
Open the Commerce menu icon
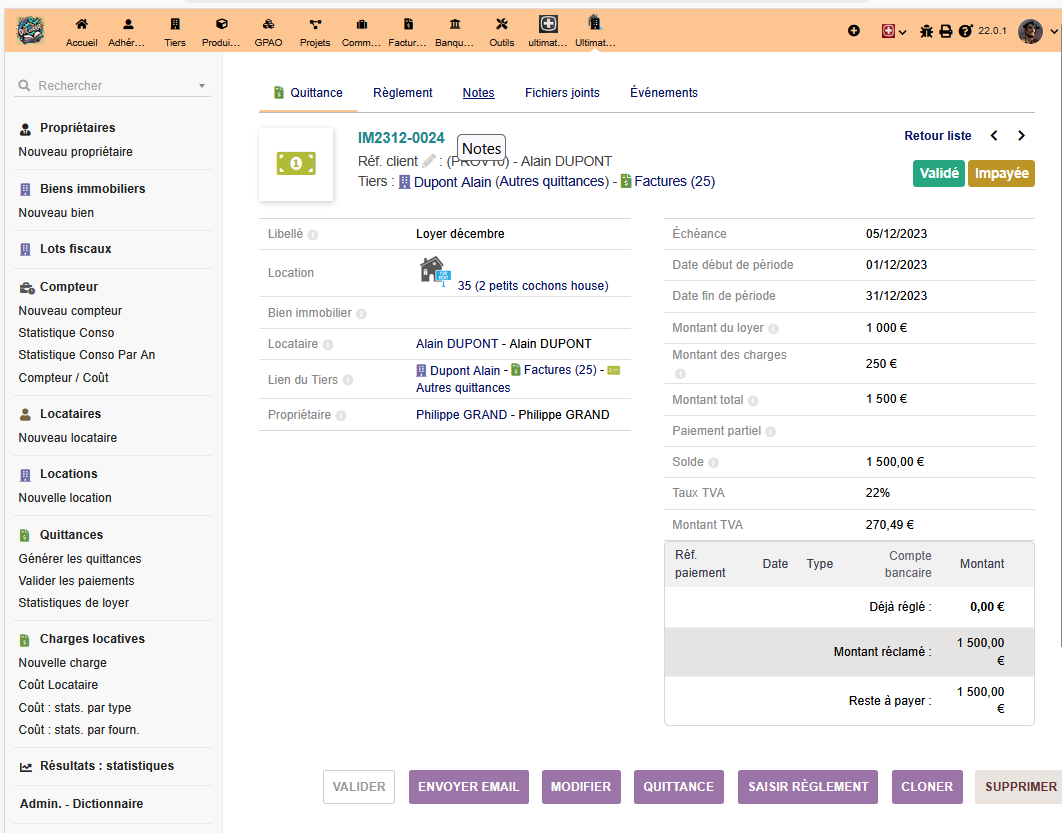[361, 31]
